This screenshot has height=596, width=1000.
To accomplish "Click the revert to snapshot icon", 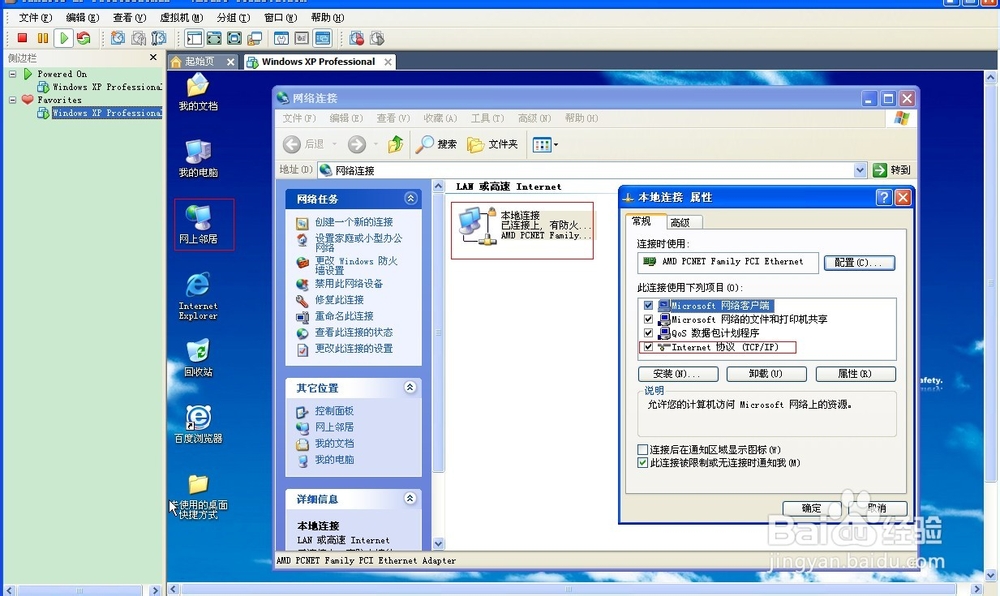I will tap(138, 38).
